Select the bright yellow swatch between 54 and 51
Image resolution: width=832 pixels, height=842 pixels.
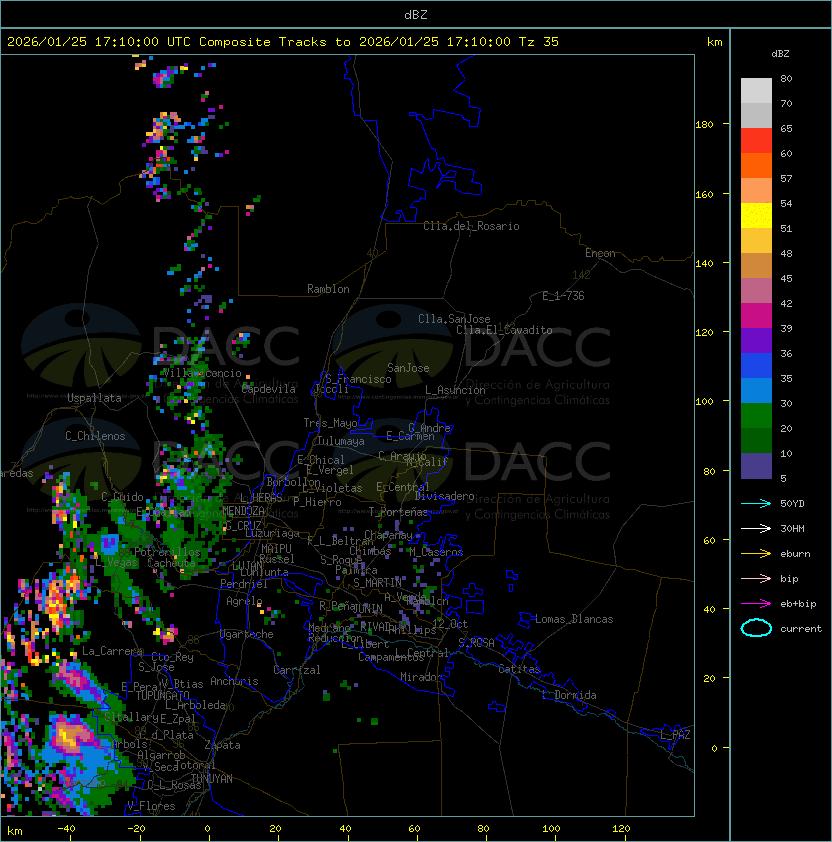756,216
